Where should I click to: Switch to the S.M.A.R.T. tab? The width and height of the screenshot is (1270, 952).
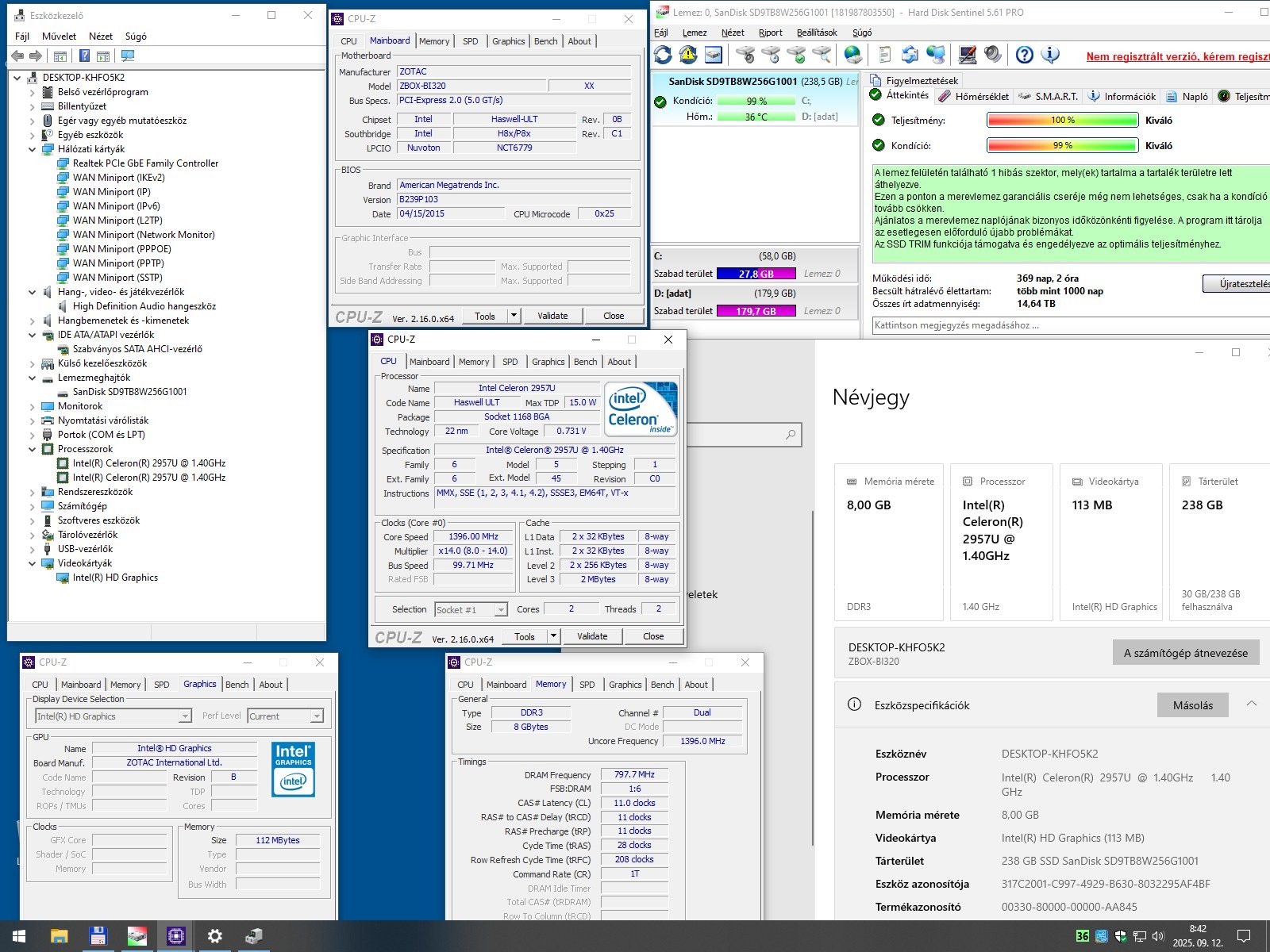pos(1048,96)
